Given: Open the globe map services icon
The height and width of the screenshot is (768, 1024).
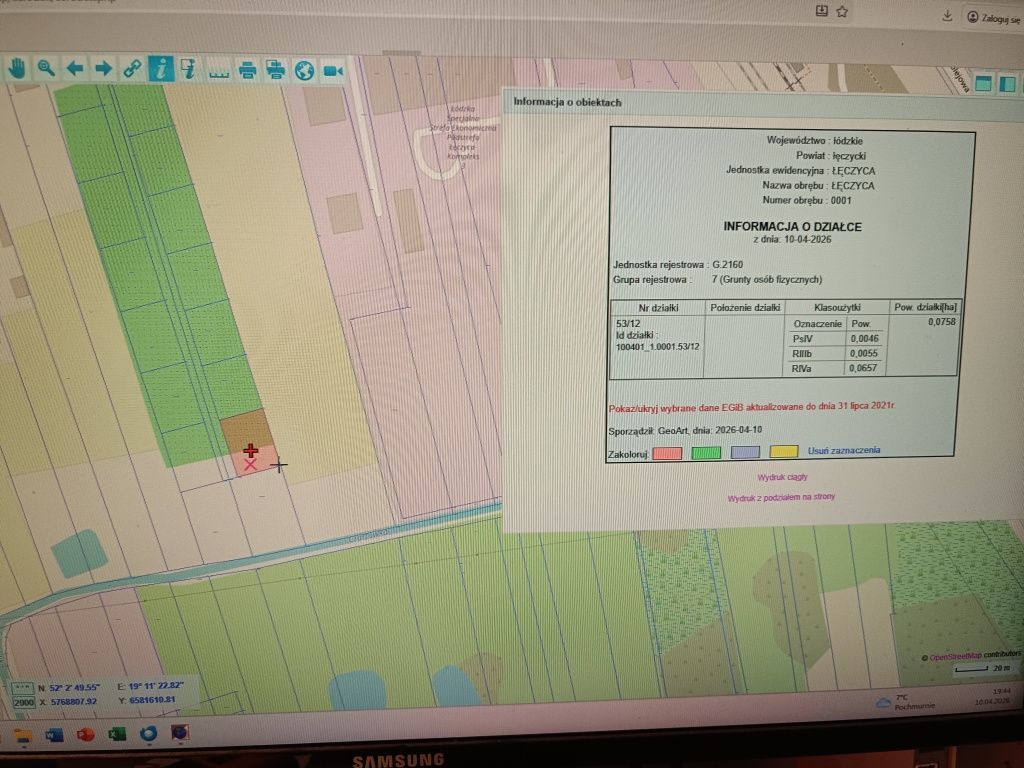Looking at the screenshot, I should point(304,71).
